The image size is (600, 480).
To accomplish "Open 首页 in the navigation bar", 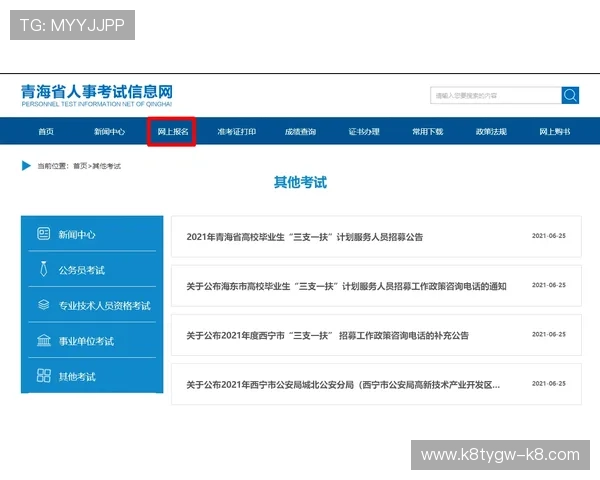I will point(46,132).
